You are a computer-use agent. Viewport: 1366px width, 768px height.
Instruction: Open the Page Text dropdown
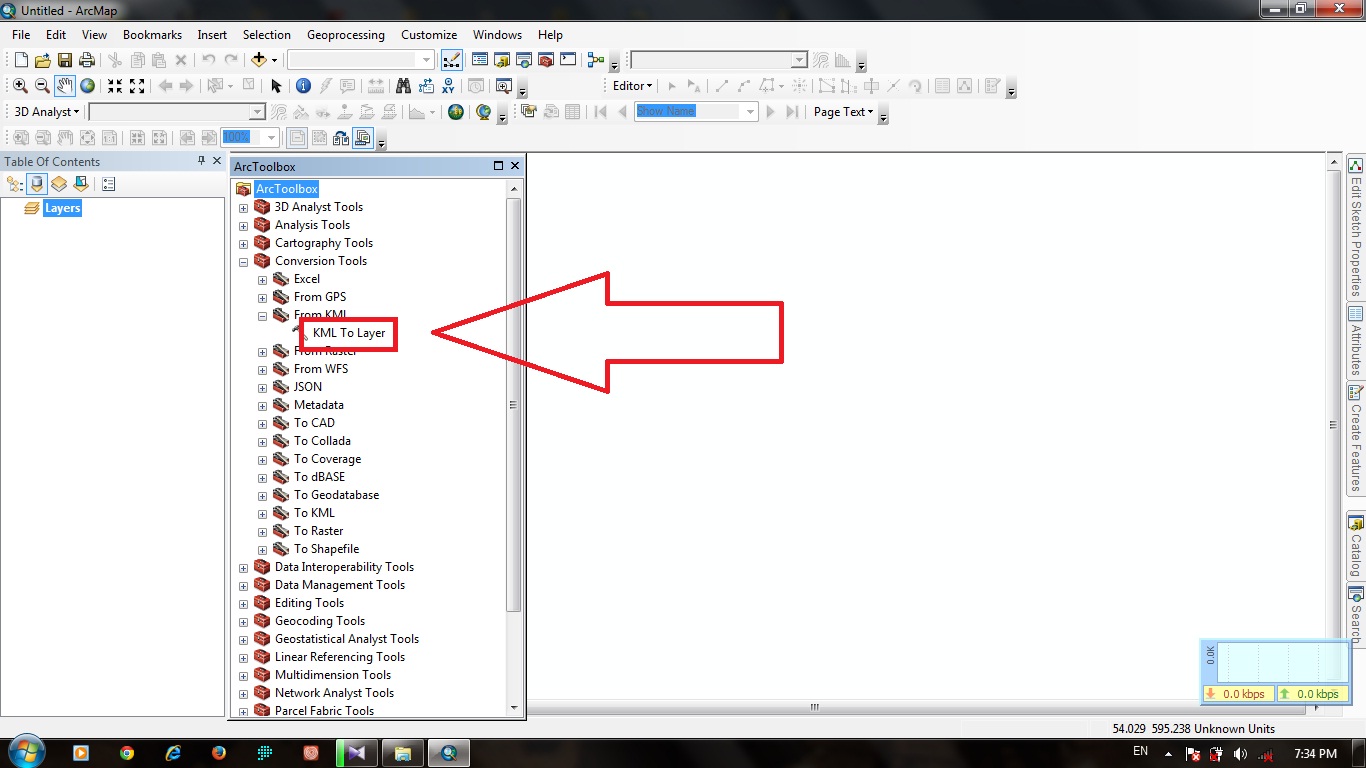click(844, 112)
